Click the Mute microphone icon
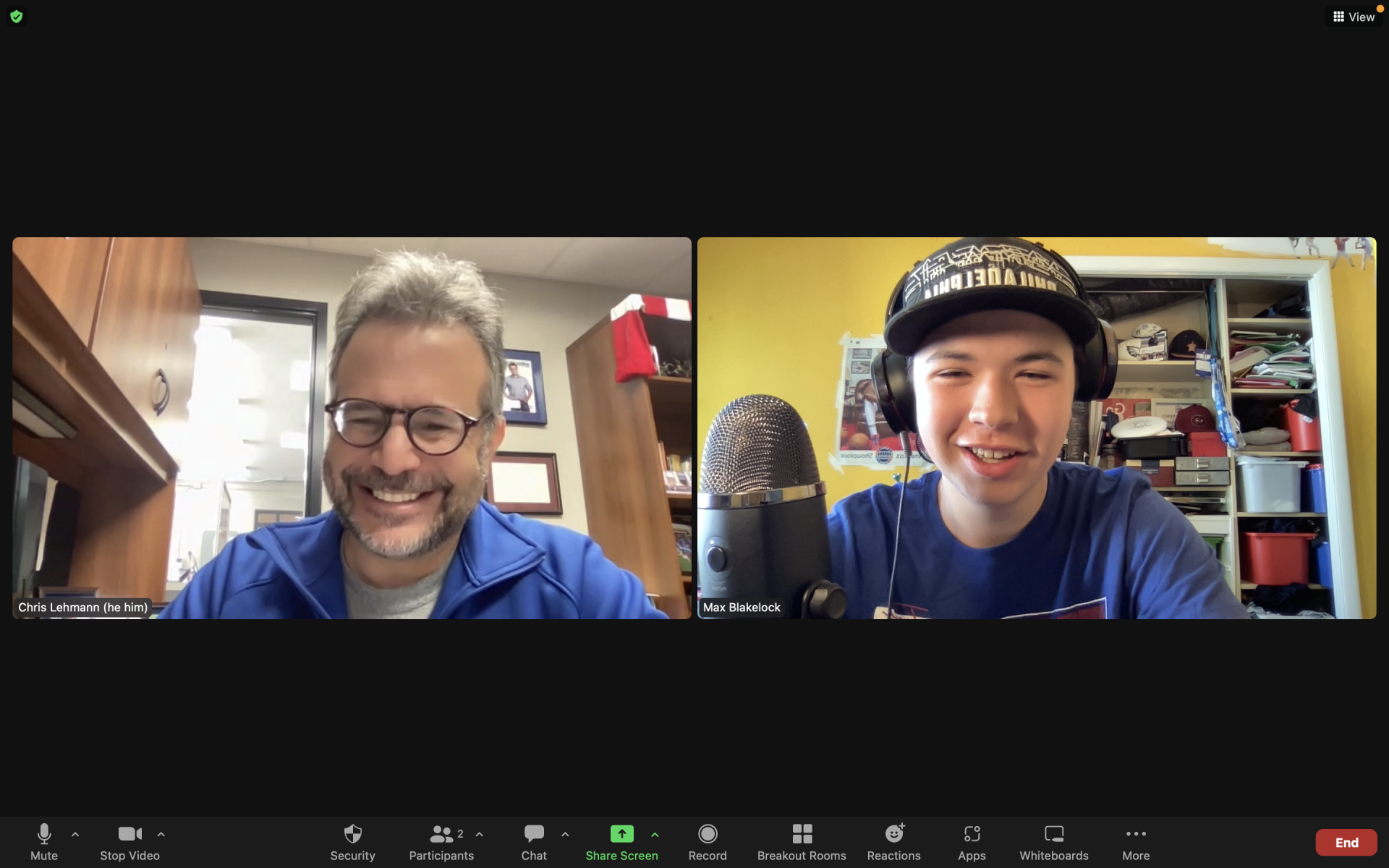Viewport: 1389px width, 868px height. [43, 833]
